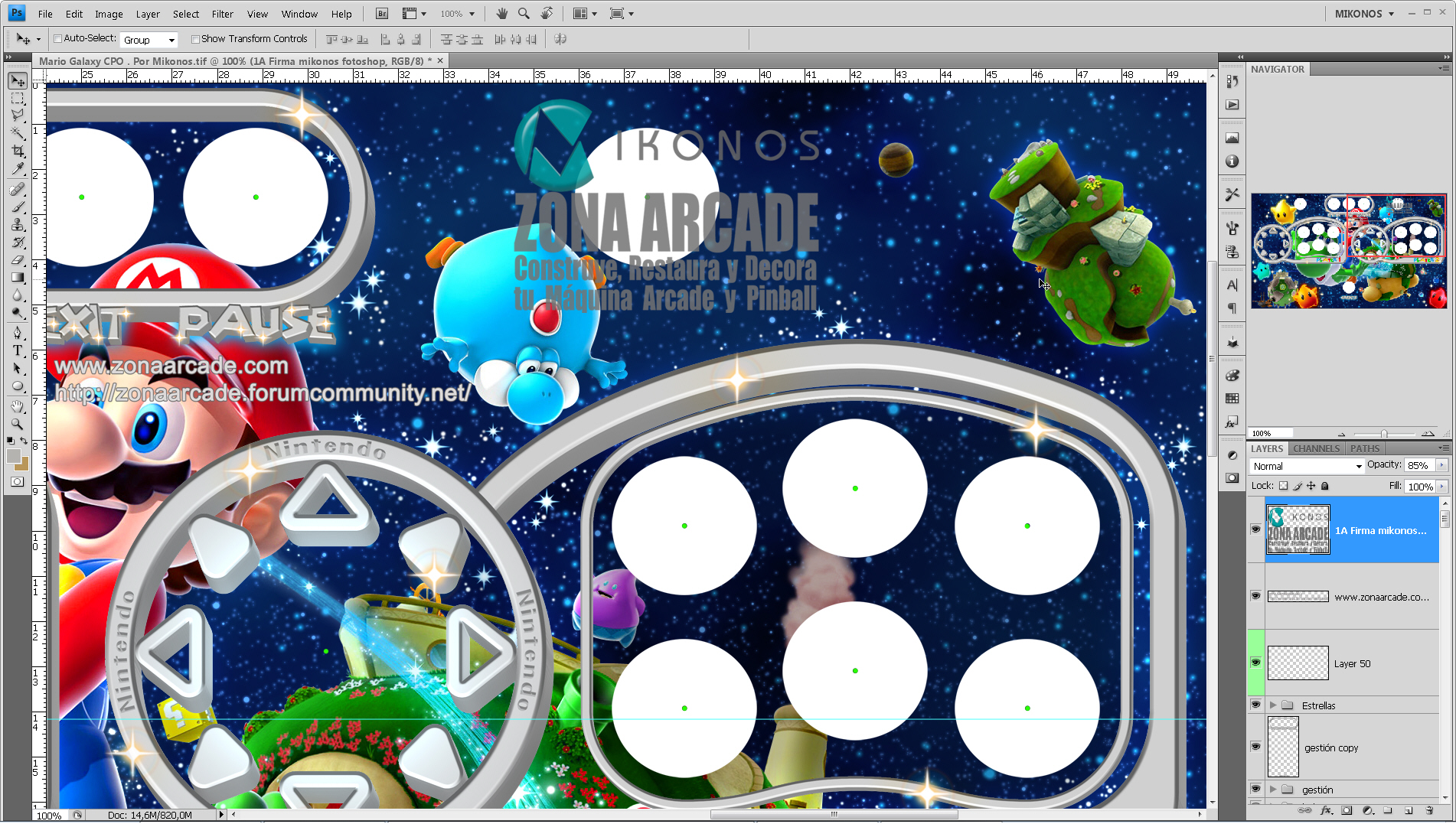
Task: Open the Arrange Documents dropdown
Action: [585, 14]
